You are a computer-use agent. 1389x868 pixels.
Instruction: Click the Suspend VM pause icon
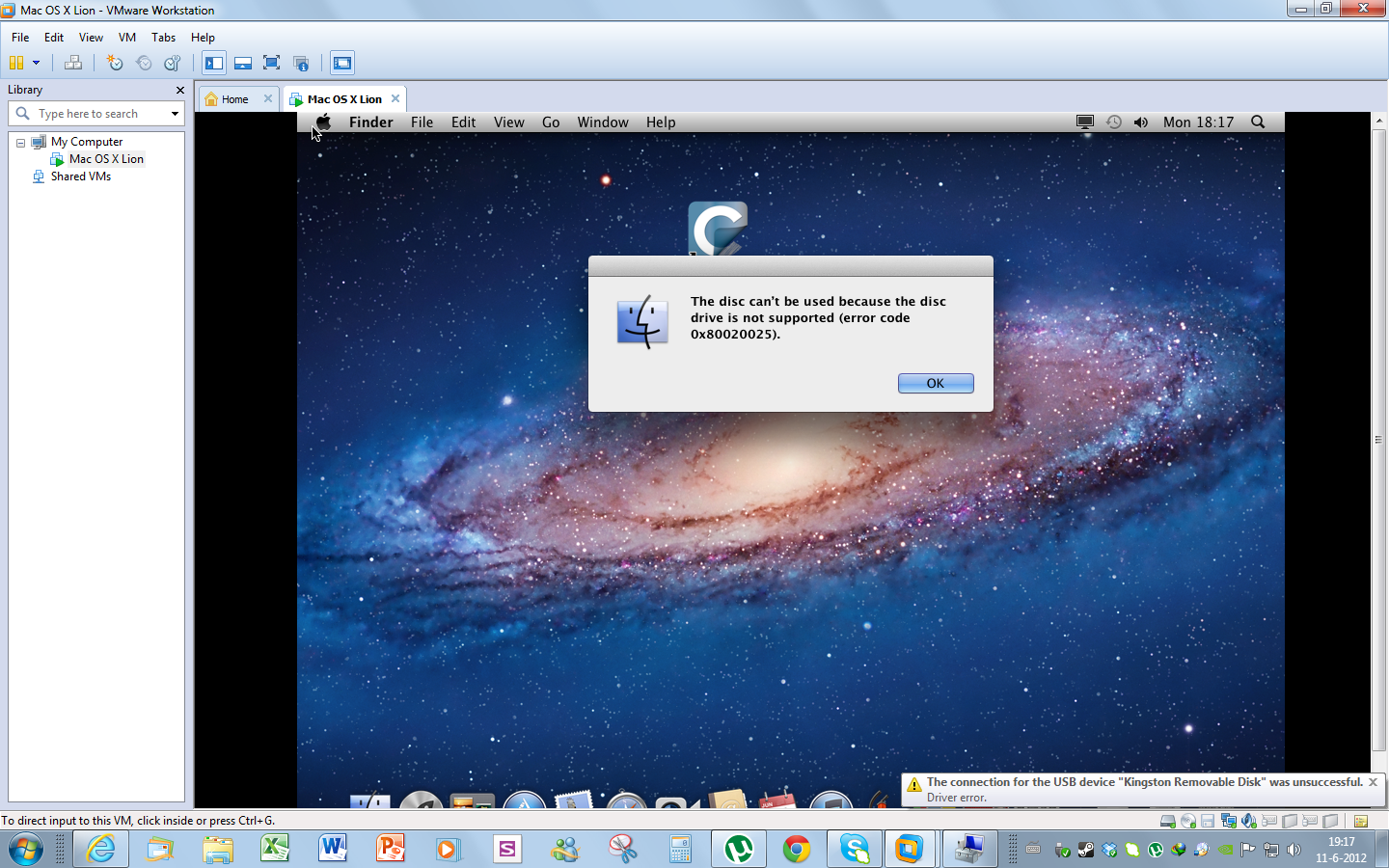[15, 63]
